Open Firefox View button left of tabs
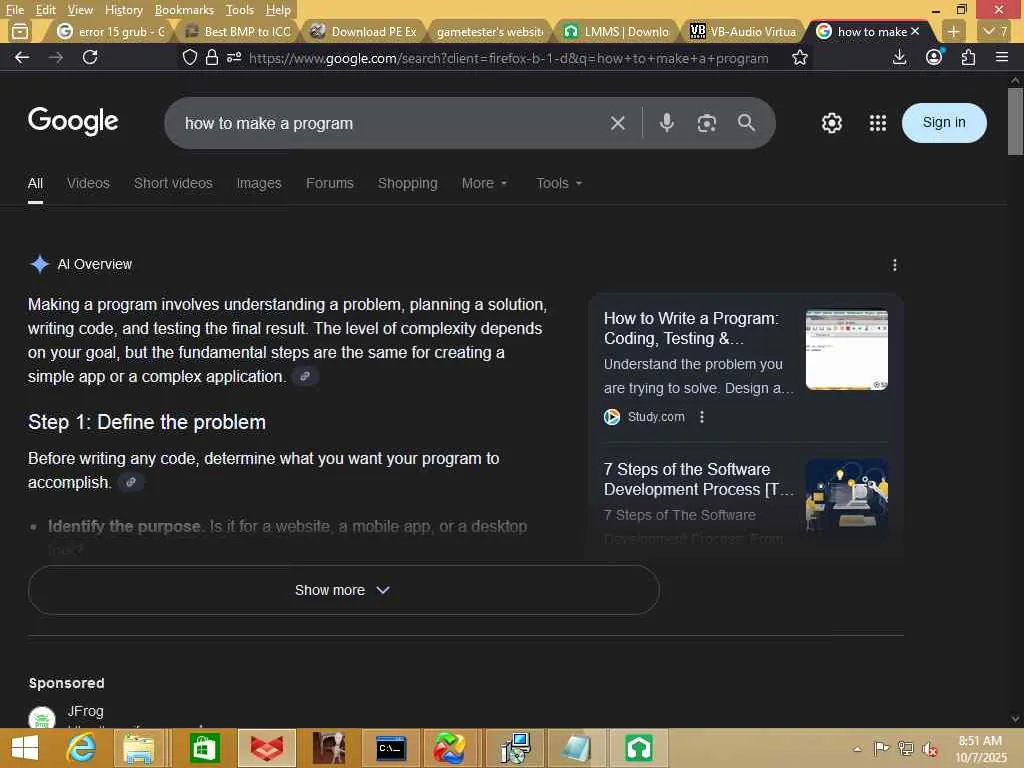This screenshot has height=768, width=1024. click(x=20, y=31)
